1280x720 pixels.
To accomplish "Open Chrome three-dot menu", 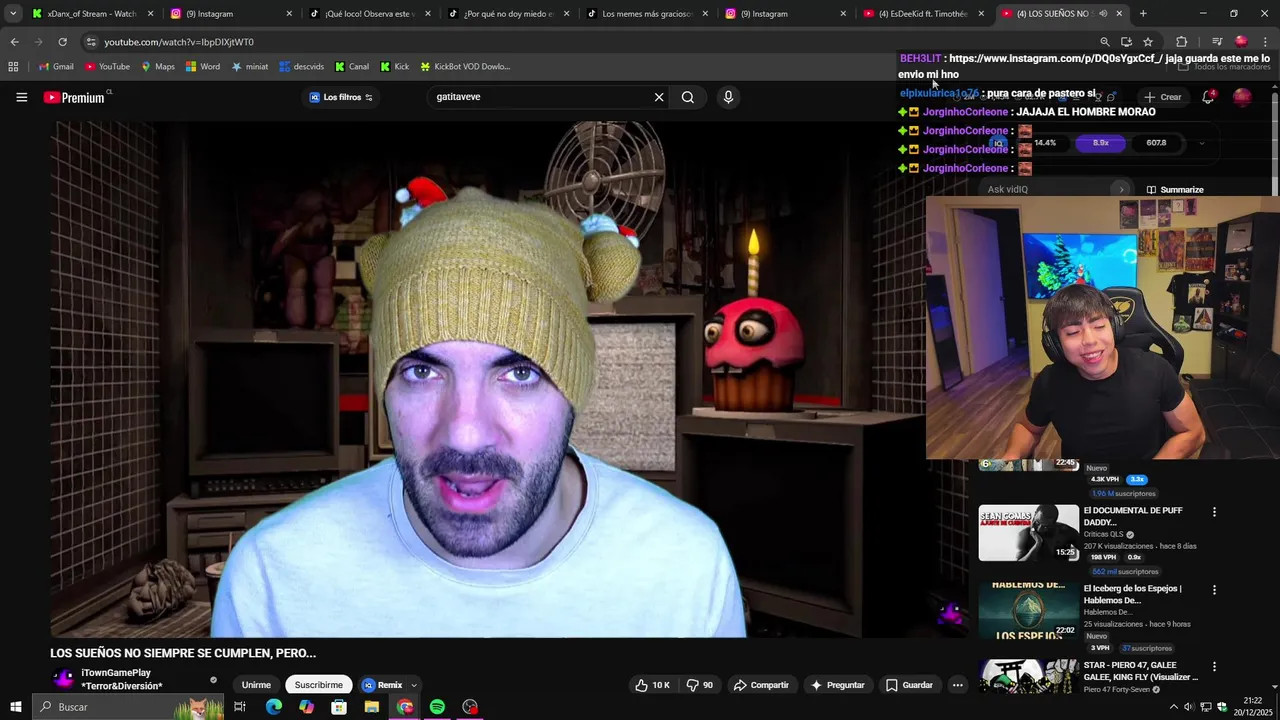I will coord(1266,42).
